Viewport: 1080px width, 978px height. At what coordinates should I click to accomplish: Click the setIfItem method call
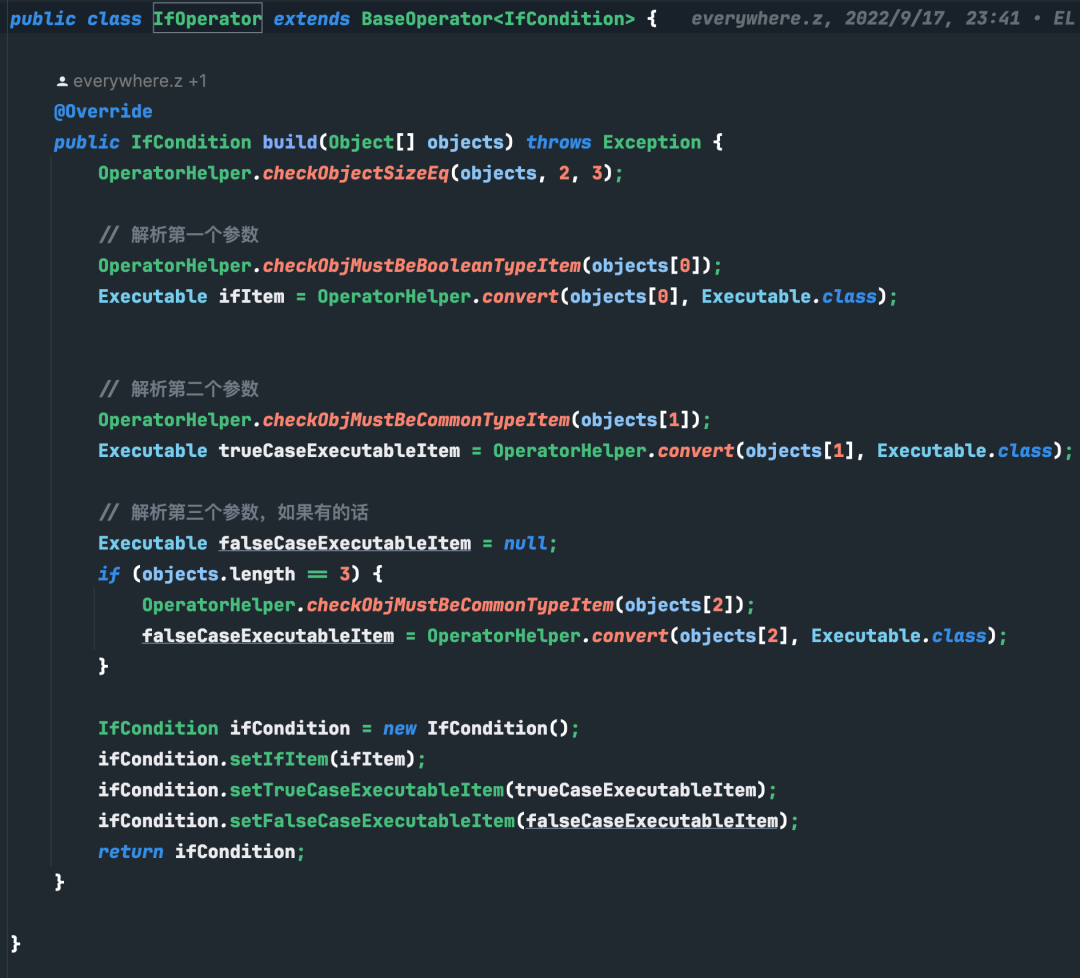click(279, 760)
